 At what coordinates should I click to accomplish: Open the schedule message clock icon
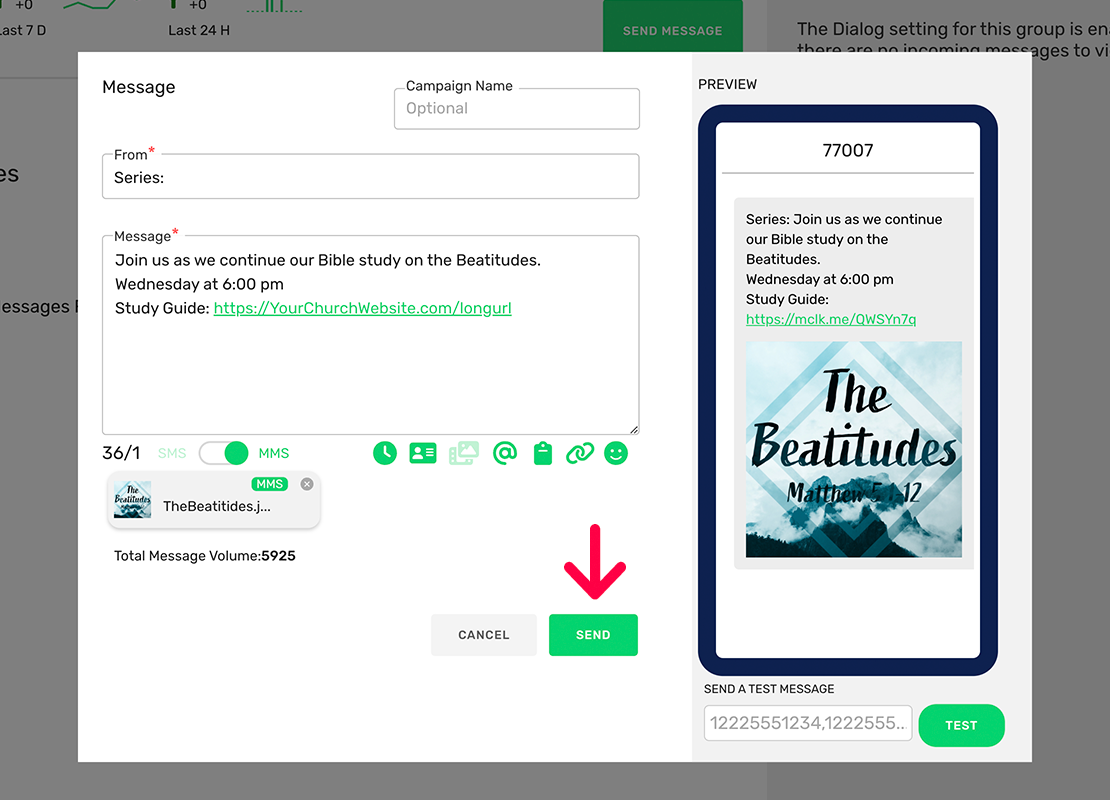point(385,453)
